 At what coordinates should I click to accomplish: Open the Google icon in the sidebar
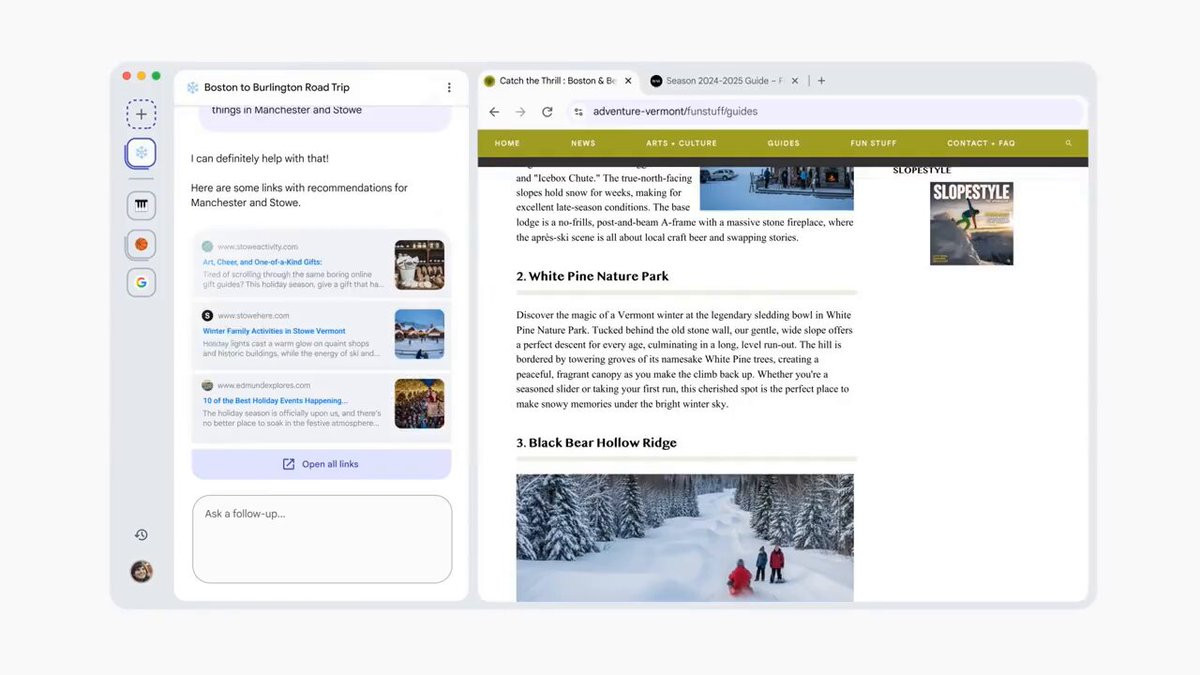[x=141, y=283]
